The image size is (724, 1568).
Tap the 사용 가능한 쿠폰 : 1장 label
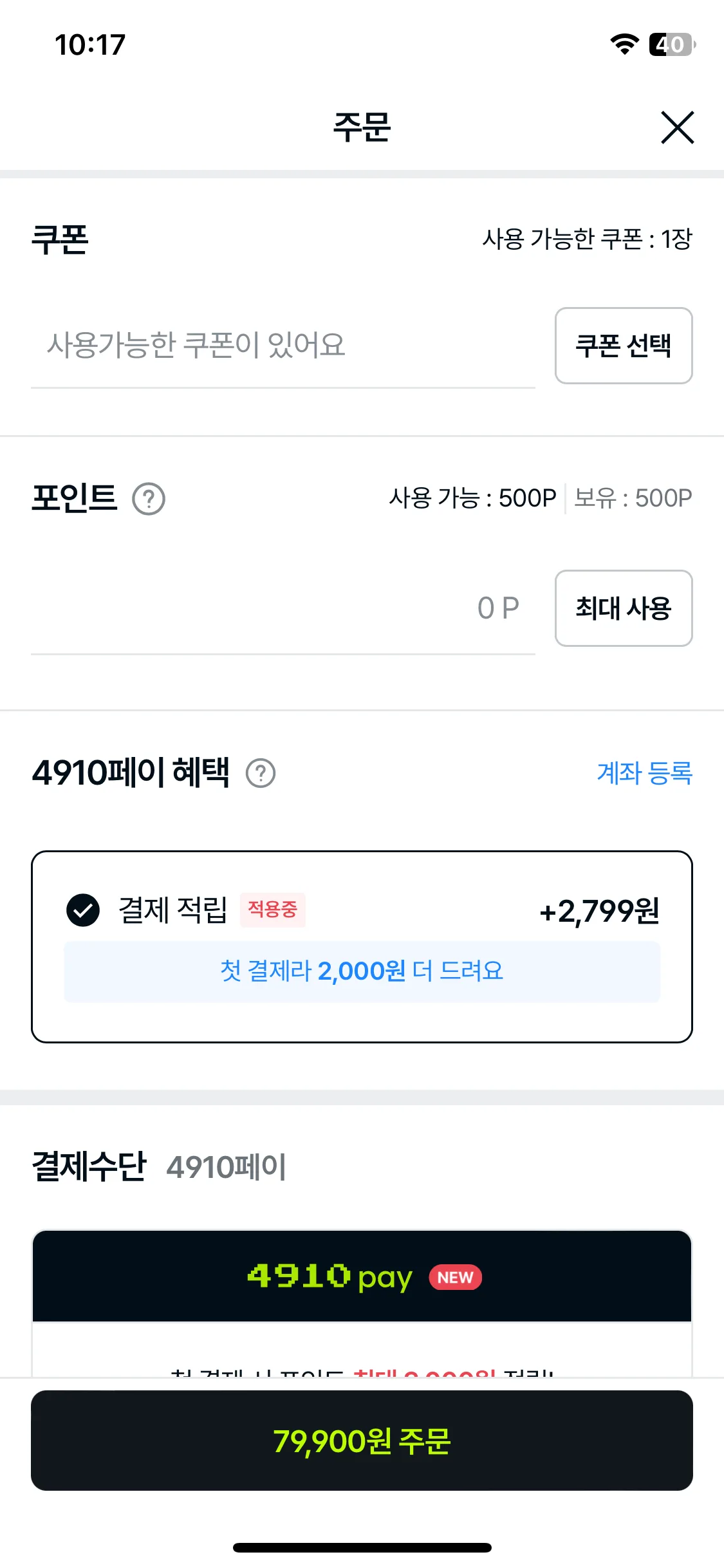(x=587, y=239)
